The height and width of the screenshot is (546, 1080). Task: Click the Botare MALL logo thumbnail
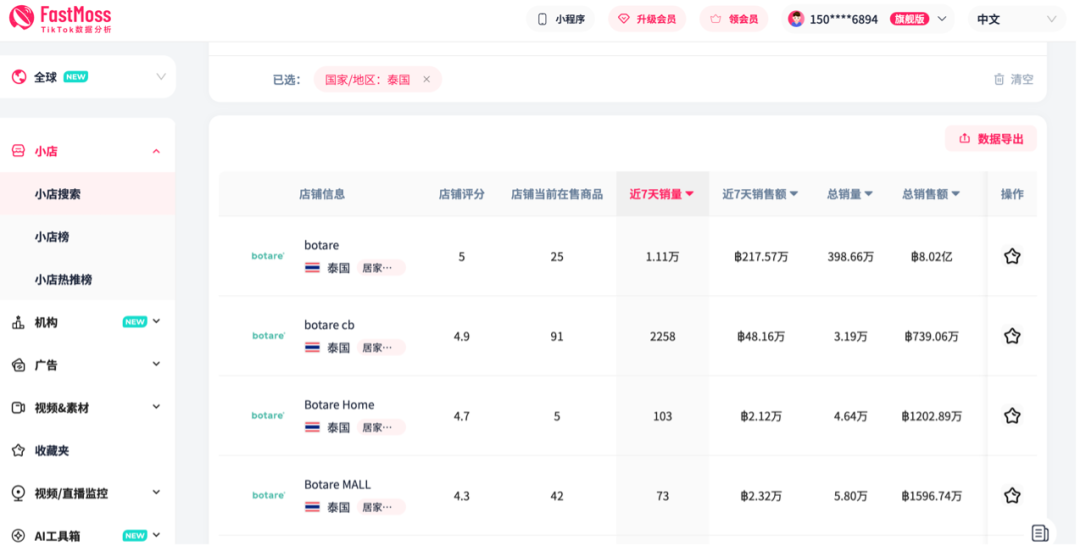coord(268,496)
